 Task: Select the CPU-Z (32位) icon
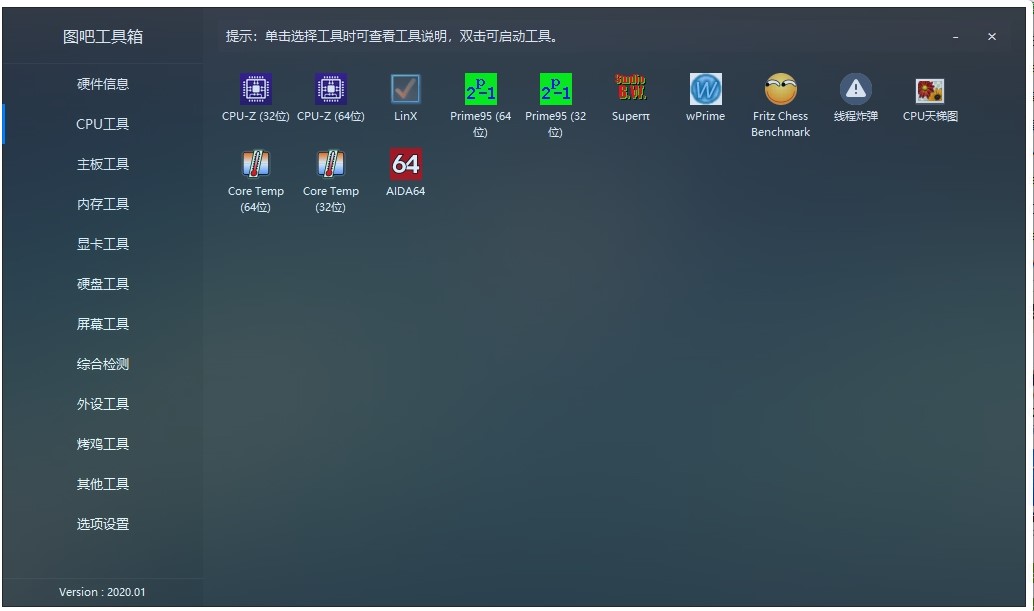(x=256, y=89)
